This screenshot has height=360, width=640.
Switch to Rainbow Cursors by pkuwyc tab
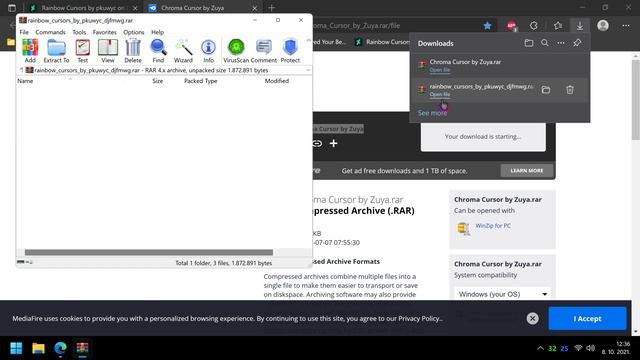(83, 8)
